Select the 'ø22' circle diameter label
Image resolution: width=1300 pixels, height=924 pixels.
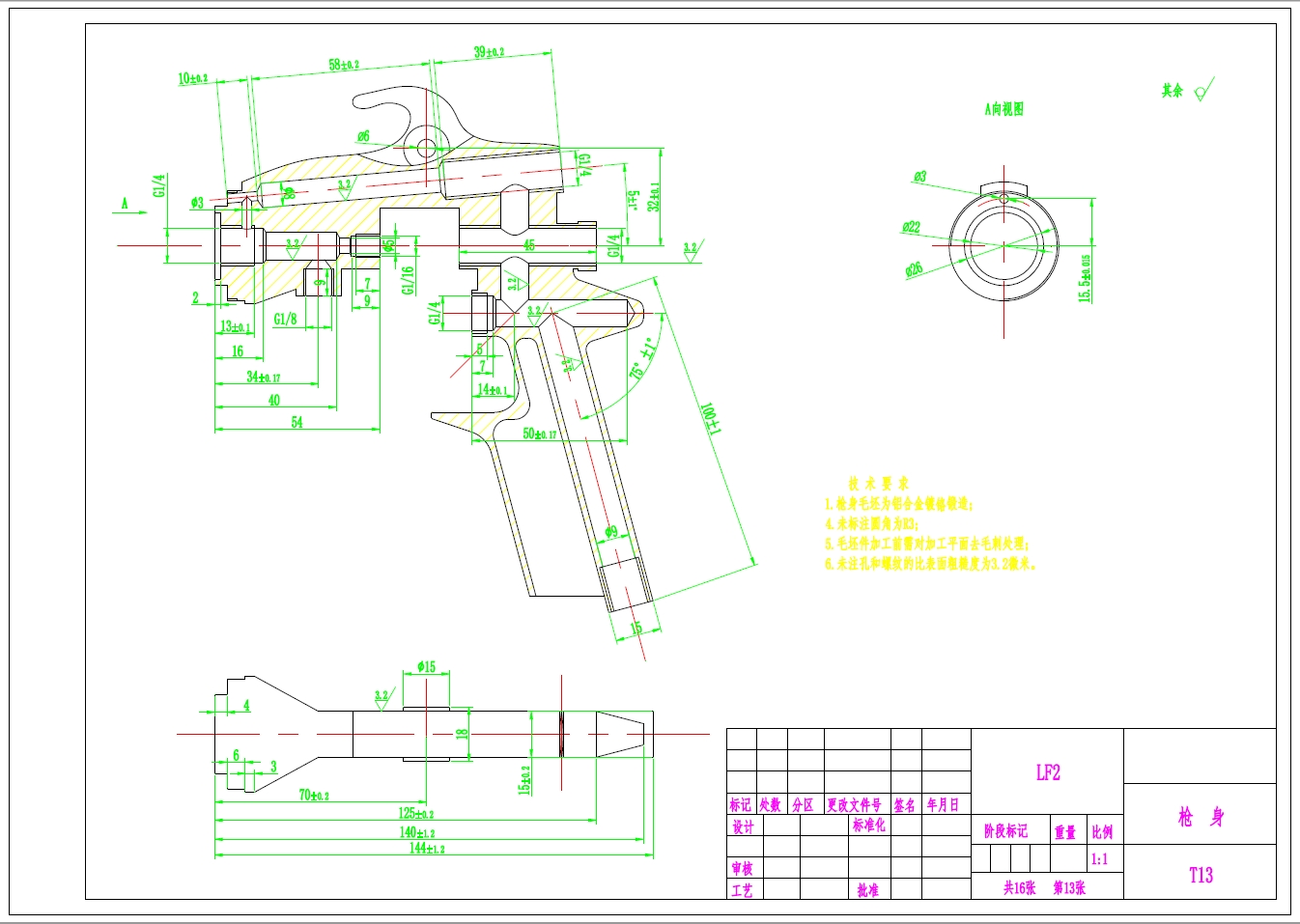[912, 227]
